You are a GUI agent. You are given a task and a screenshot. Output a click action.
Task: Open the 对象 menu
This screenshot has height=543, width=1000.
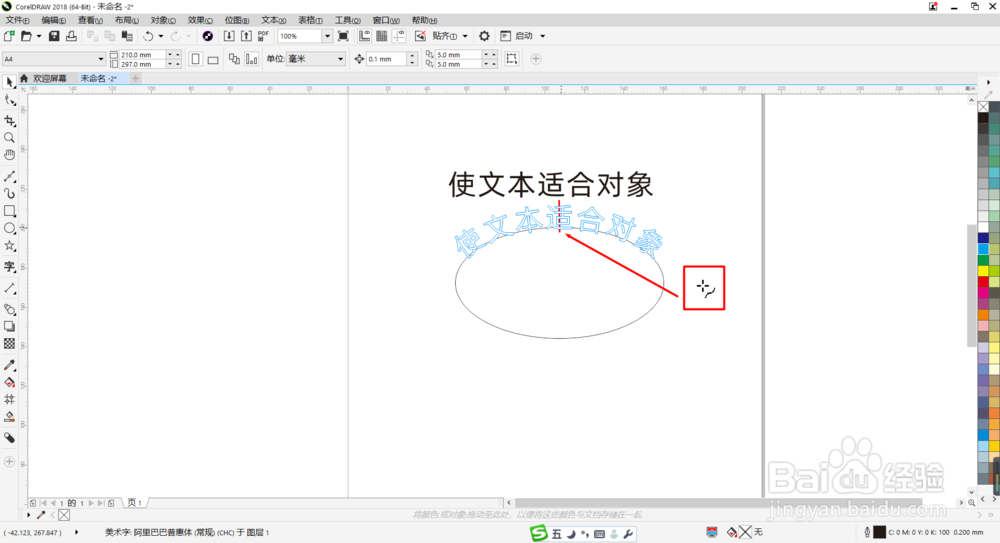163,20
